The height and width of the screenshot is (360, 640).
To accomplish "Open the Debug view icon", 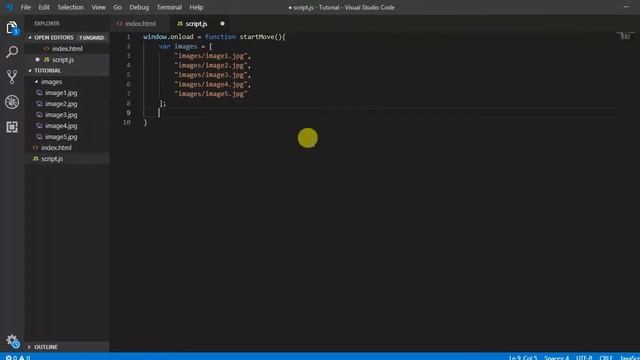I will (x=12, y=102).
